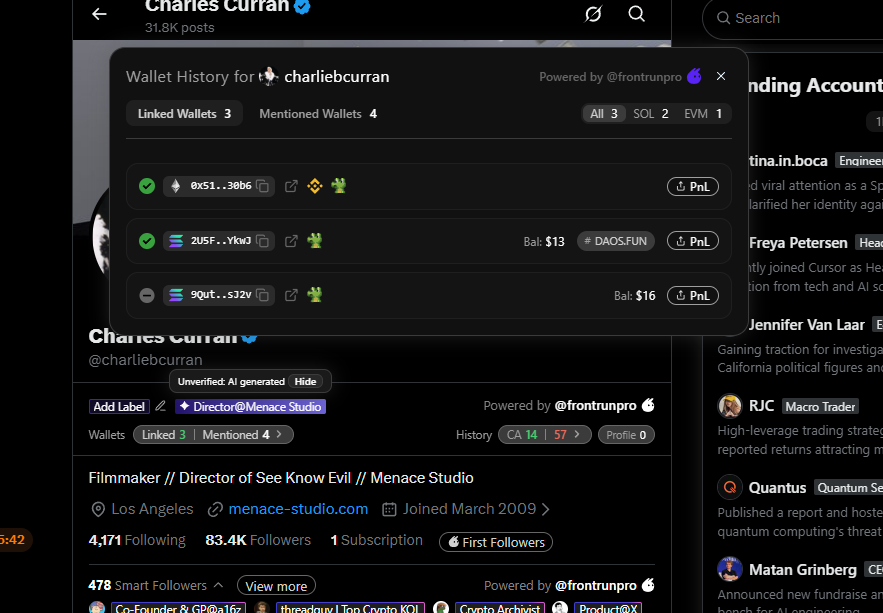Click the purple frontrunpro logo in popup

point(694,76)
